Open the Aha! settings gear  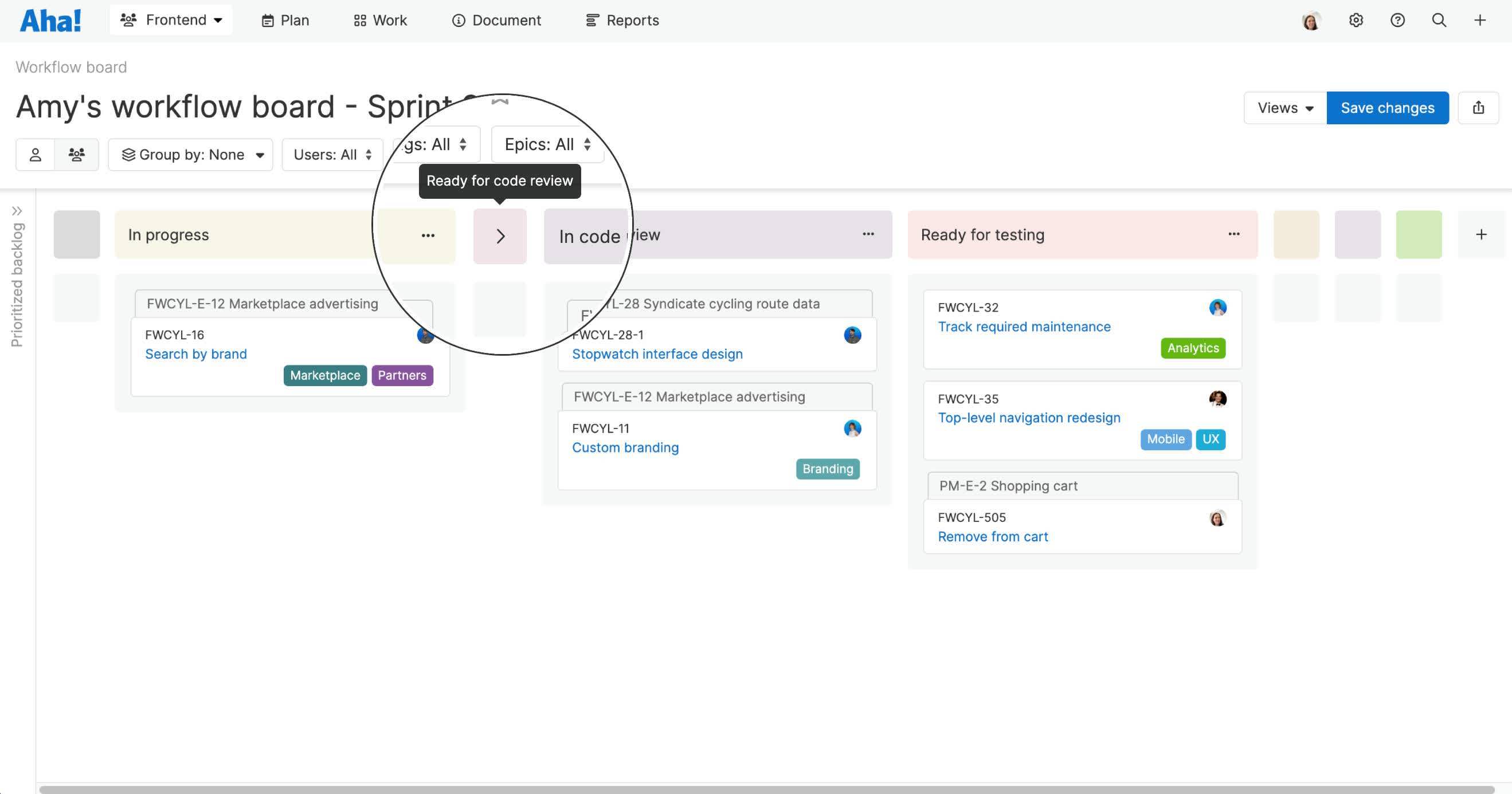(1356, 20)
